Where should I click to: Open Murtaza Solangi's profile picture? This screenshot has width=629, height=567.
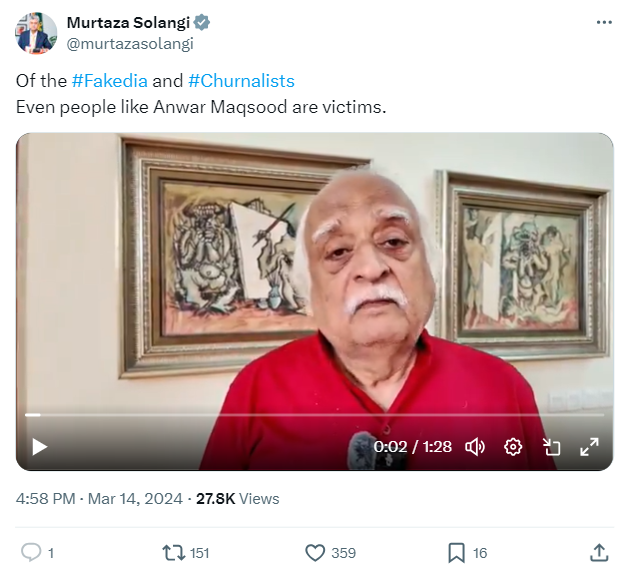tap(36, 33)
